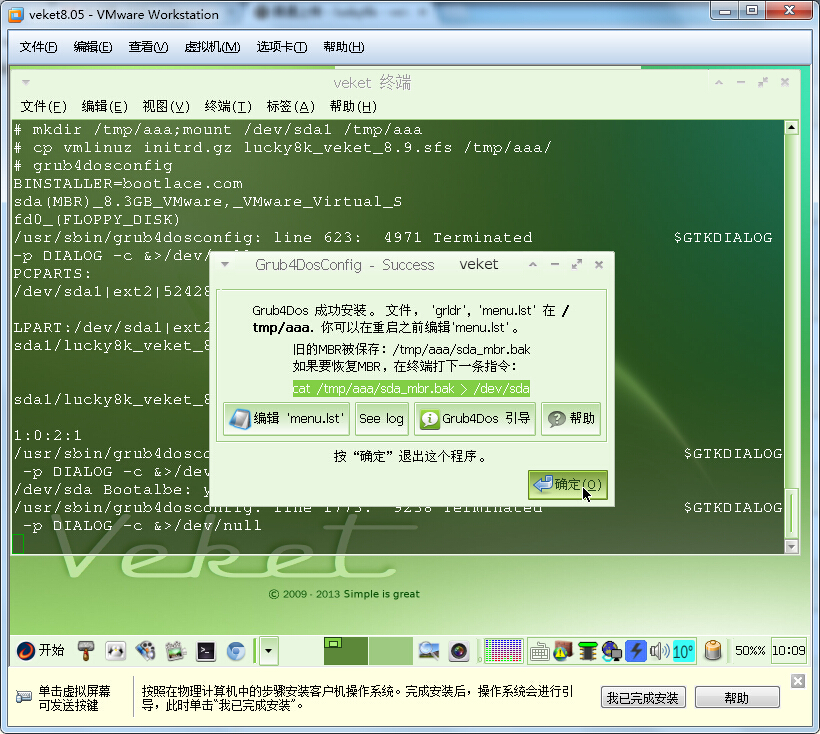This screenshot has width=820, height=734.
Task: Close the VMware install hint bar
Action: click(798, 681)
